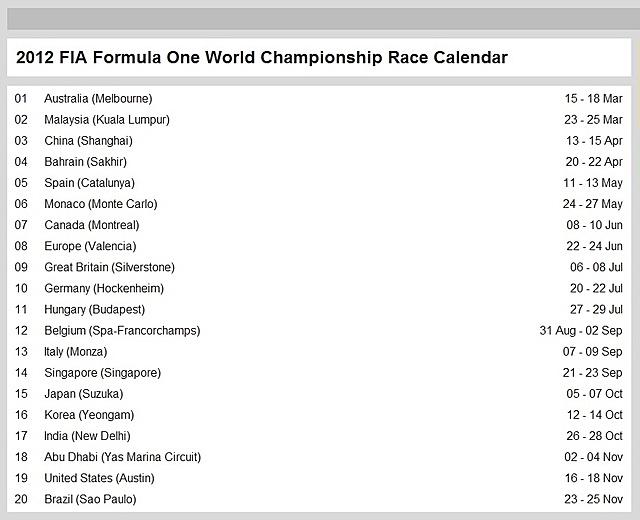Click the calendar title heading
Image resolution: width=640 pixels, height=520 pixels.
[x=262, y=58]
